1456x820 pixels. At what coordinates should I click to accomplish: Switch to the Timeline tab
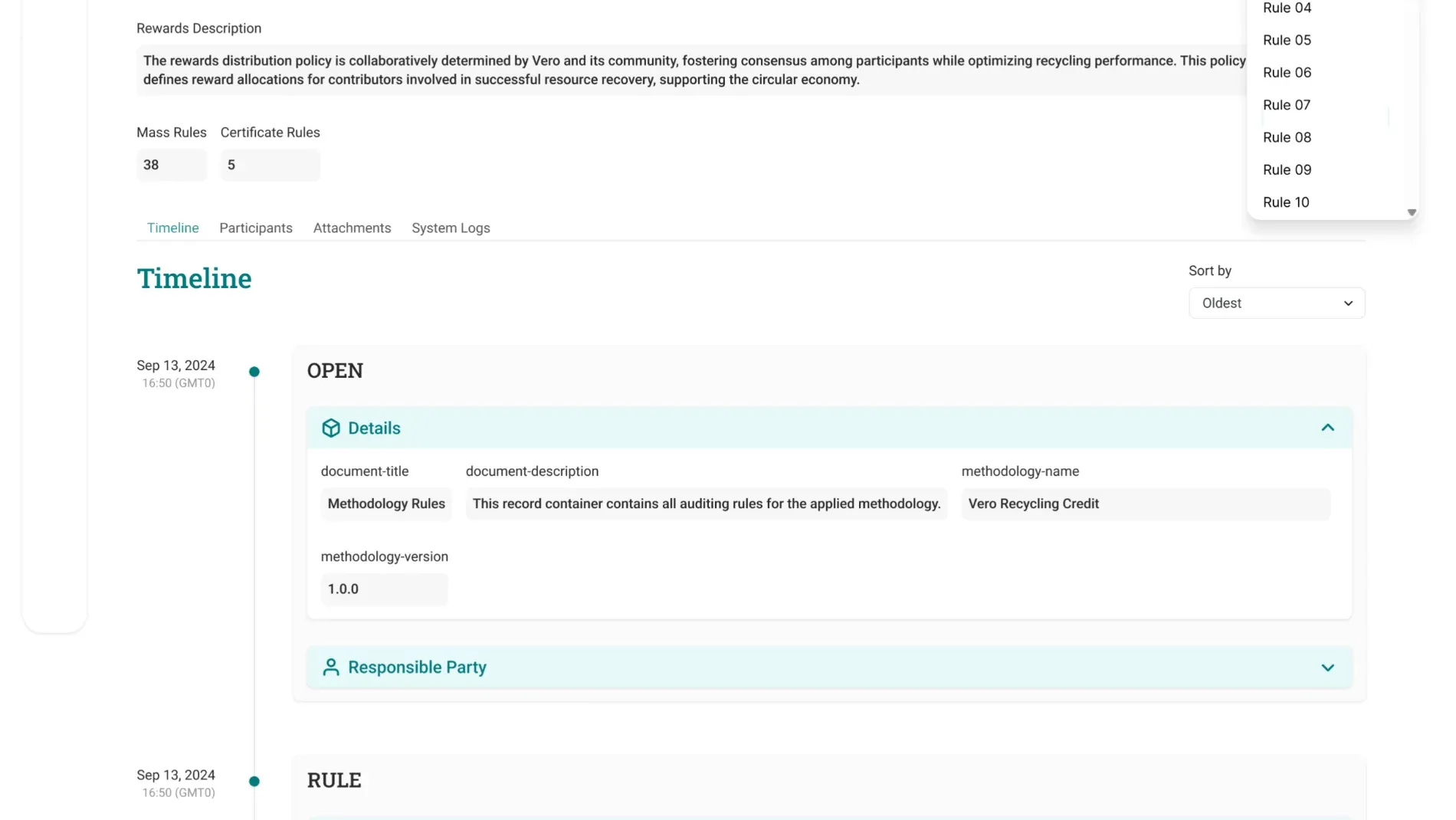[172, 228]
